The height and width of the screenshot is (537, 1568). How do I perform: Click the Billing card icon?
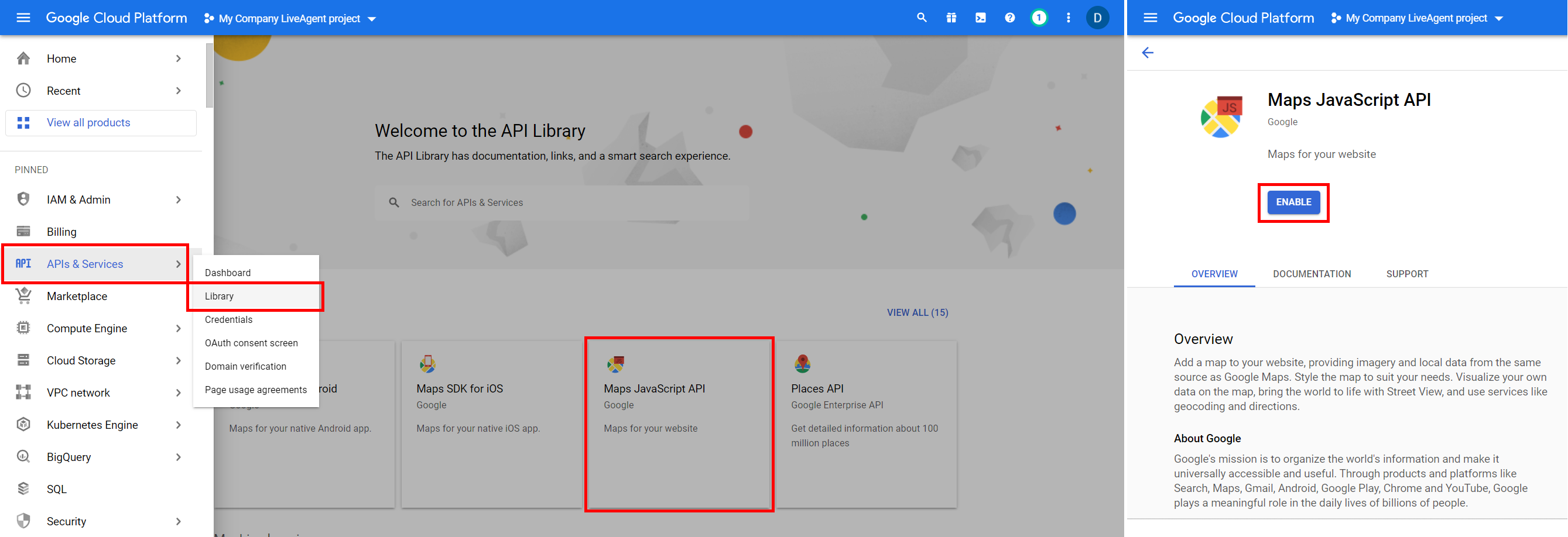click(x=23, y=232)
